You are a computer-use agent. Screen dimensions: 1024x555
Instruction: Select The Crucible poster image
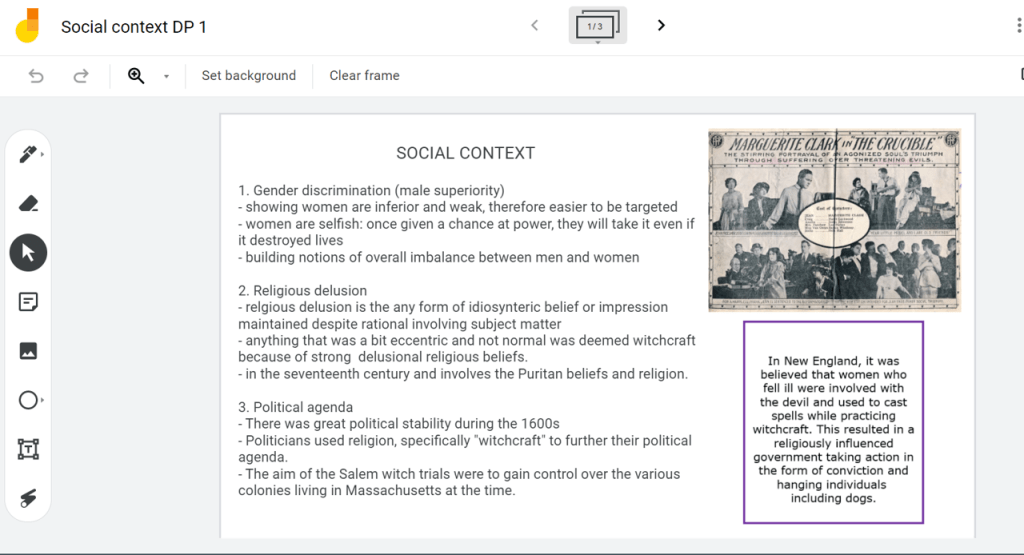pyautogui.click(x=834, y=220)
